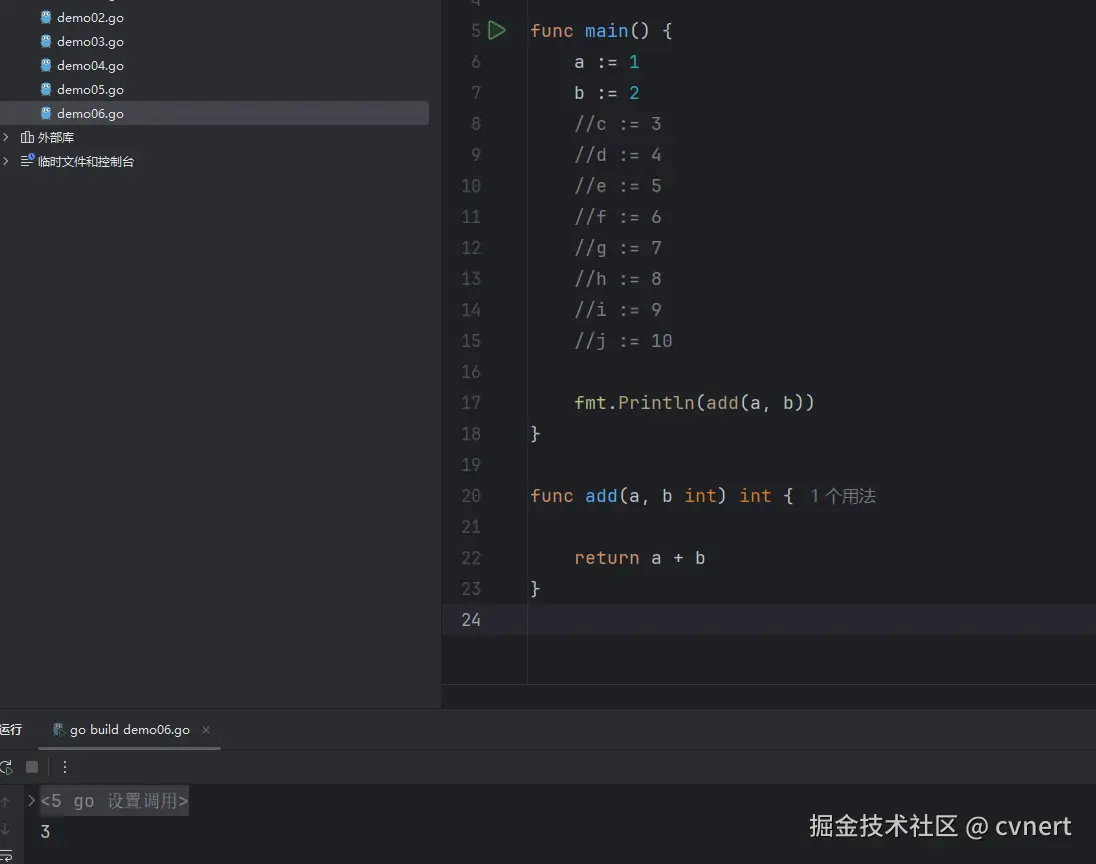Place cursor on empty line 24
Screen dimensions: 1096x864
coord(811,620)
